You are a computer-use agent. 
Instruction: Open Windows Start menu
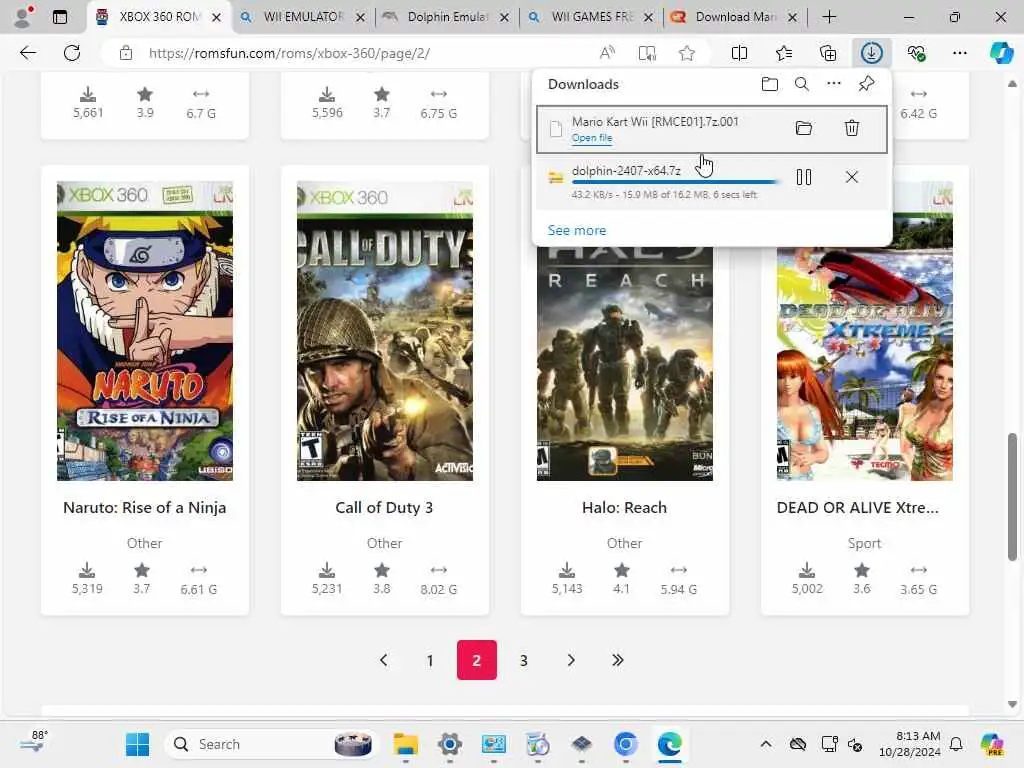pyautogui.click(x=137, y=744)
